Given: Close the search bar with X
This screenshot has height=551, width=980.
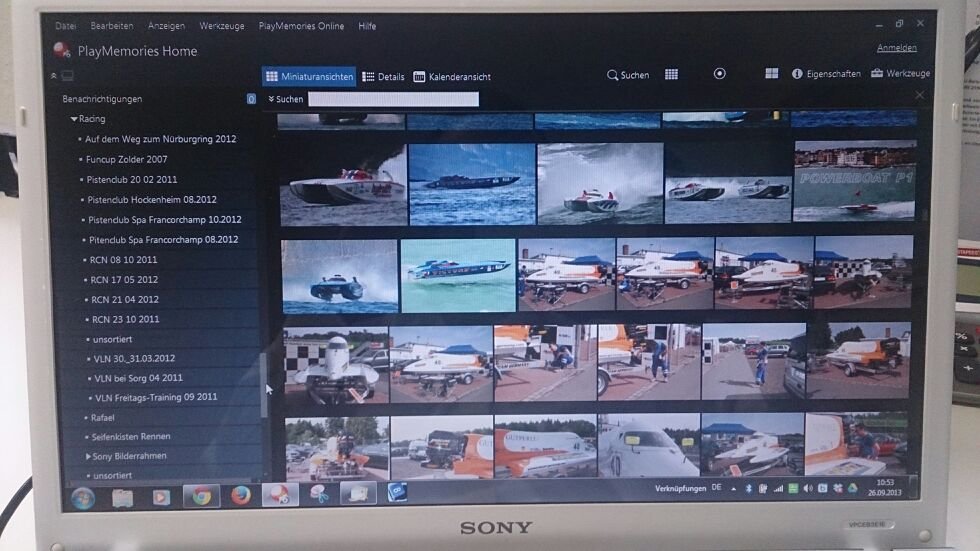Looking at the screenshot, I should [919, 95].
